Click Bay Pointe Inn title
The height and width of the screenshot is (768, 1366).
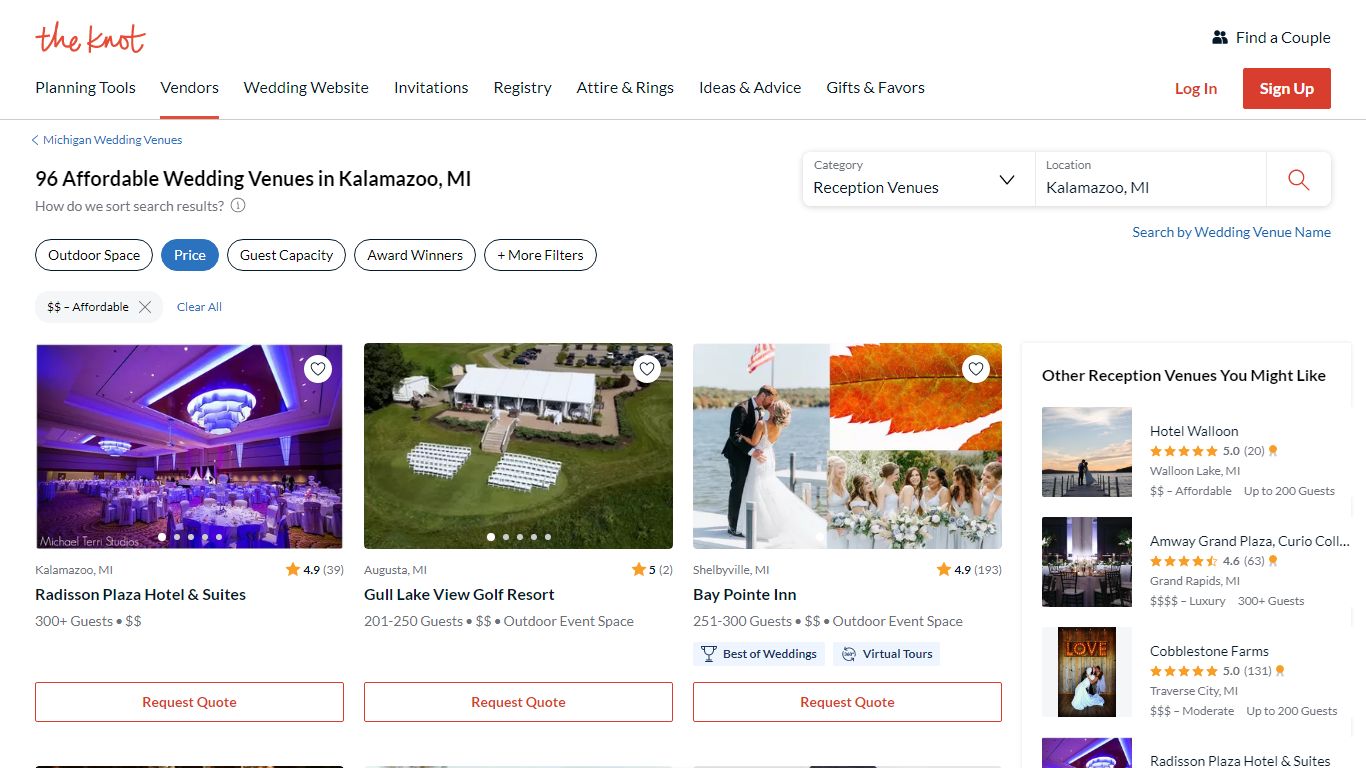click(x=744, y=594)
